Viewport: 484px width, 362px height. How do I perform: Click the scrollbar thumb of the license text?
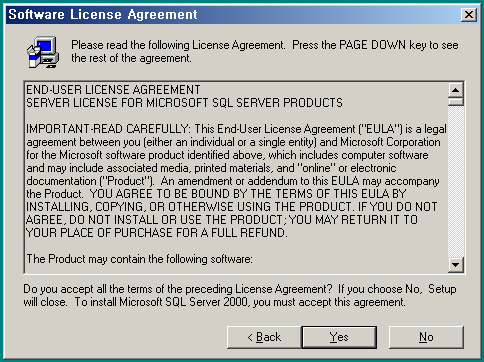(x=456, y=102)
